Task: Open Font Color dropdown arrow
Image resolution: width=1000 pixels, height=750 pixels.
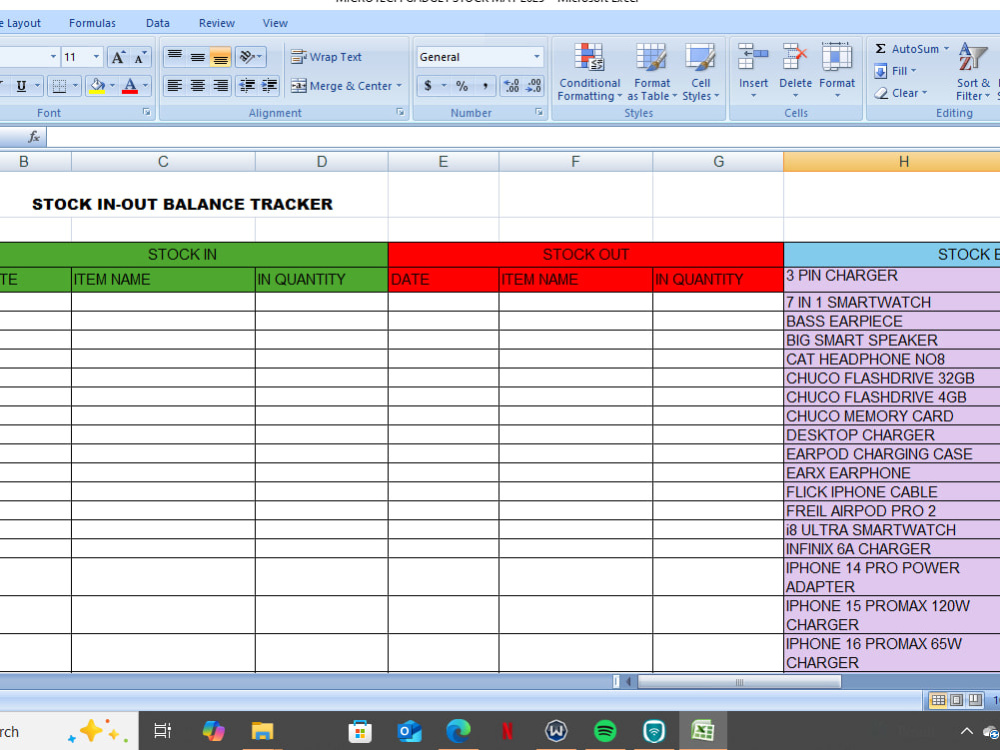Action: [145, 85]
